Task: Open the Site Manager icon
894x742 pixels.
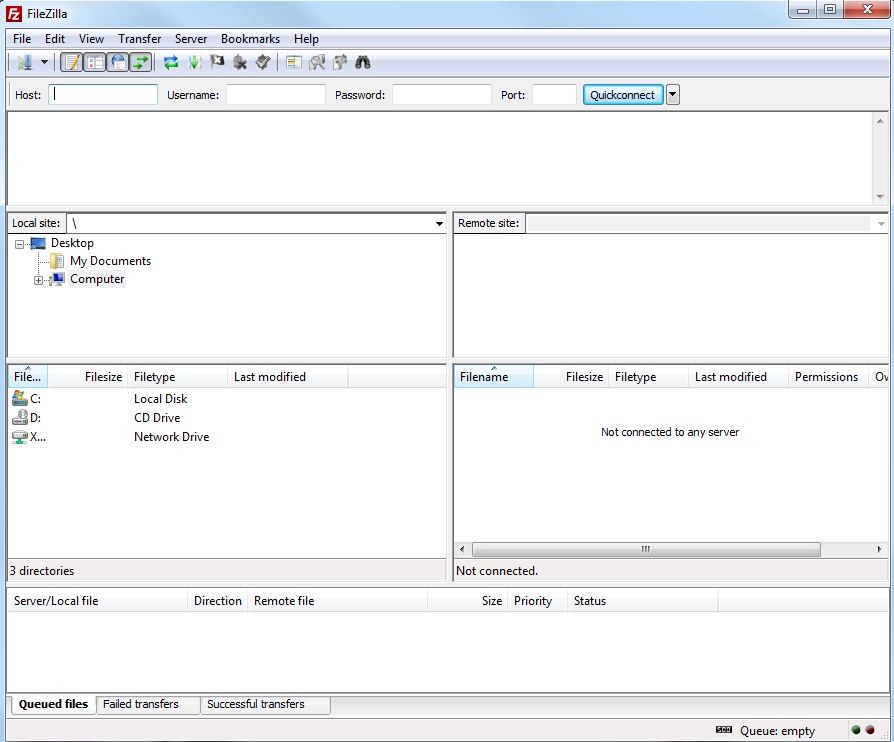Action: (25, 62)
